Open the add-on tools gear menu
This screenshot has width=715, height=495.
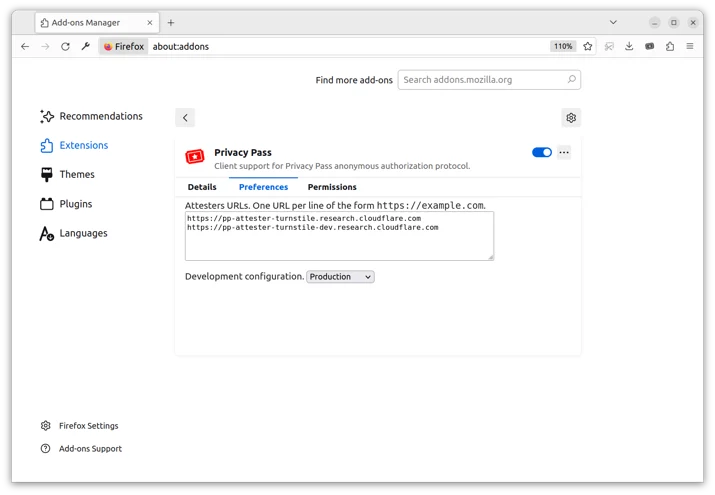(x=571, y=118)
